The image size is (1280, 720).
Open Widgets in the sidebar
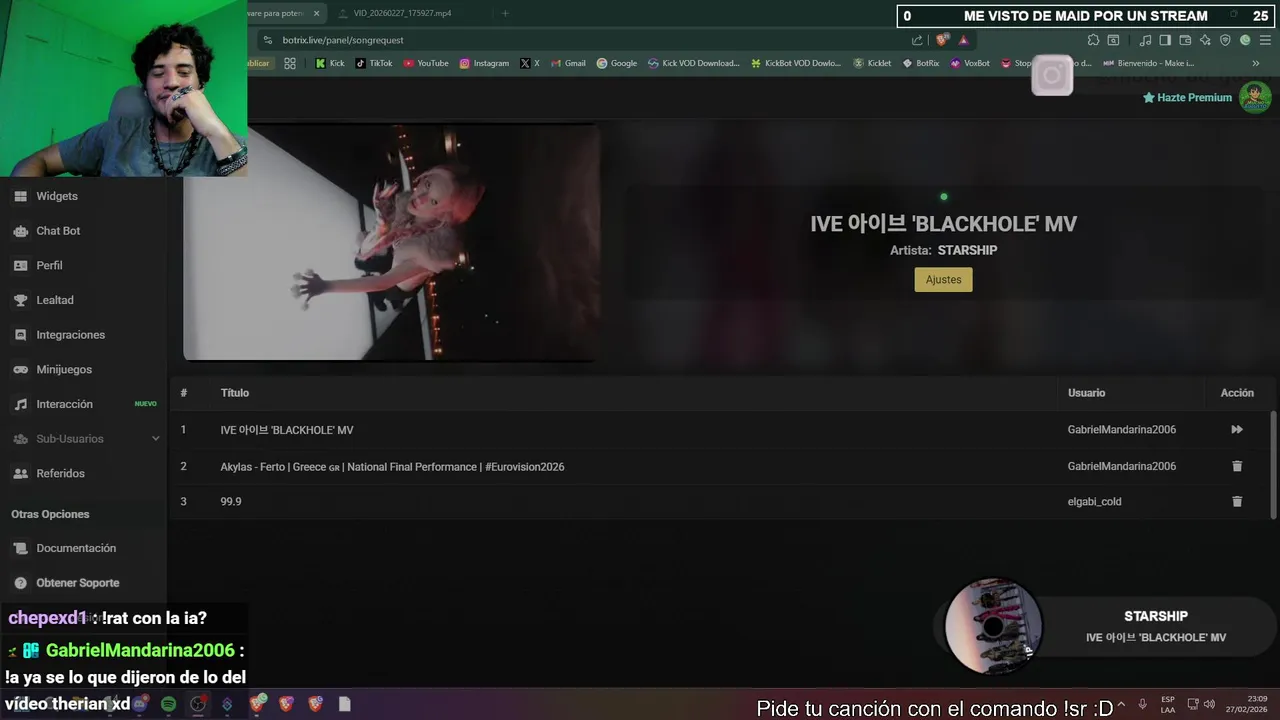tap(57, 196)
